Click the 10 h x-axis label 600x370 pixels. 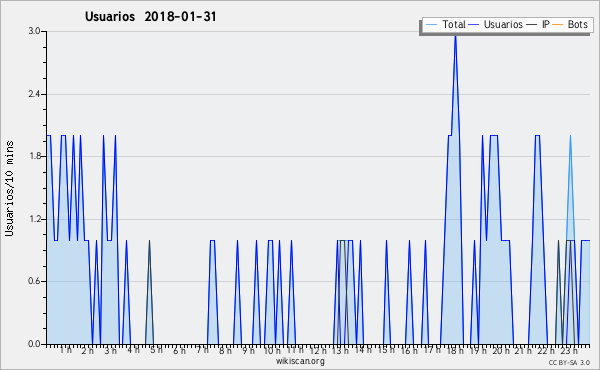(272, 350)
